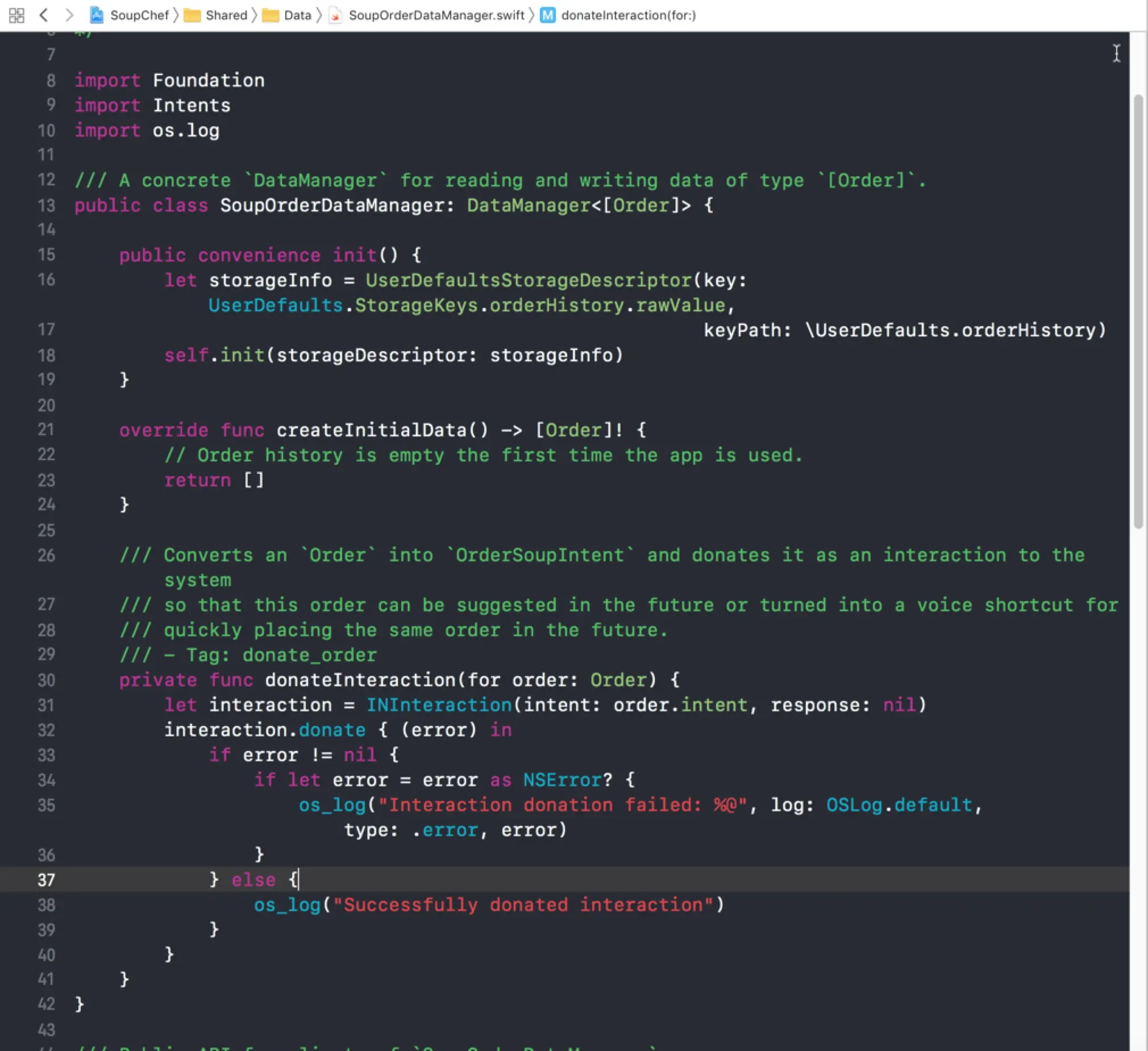Go forward with the right arrow
Image resolution: width=1148 pixels, height=1051 pixels.
[x=69, y=15]
